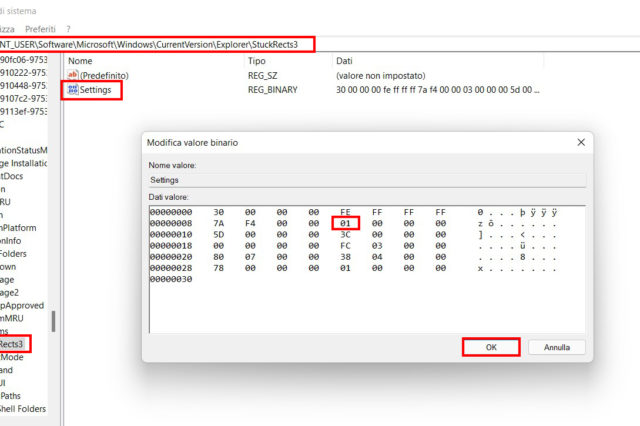Sort by the Dati column header
This screenshot has width=640, height=426.
coord(344,61)
